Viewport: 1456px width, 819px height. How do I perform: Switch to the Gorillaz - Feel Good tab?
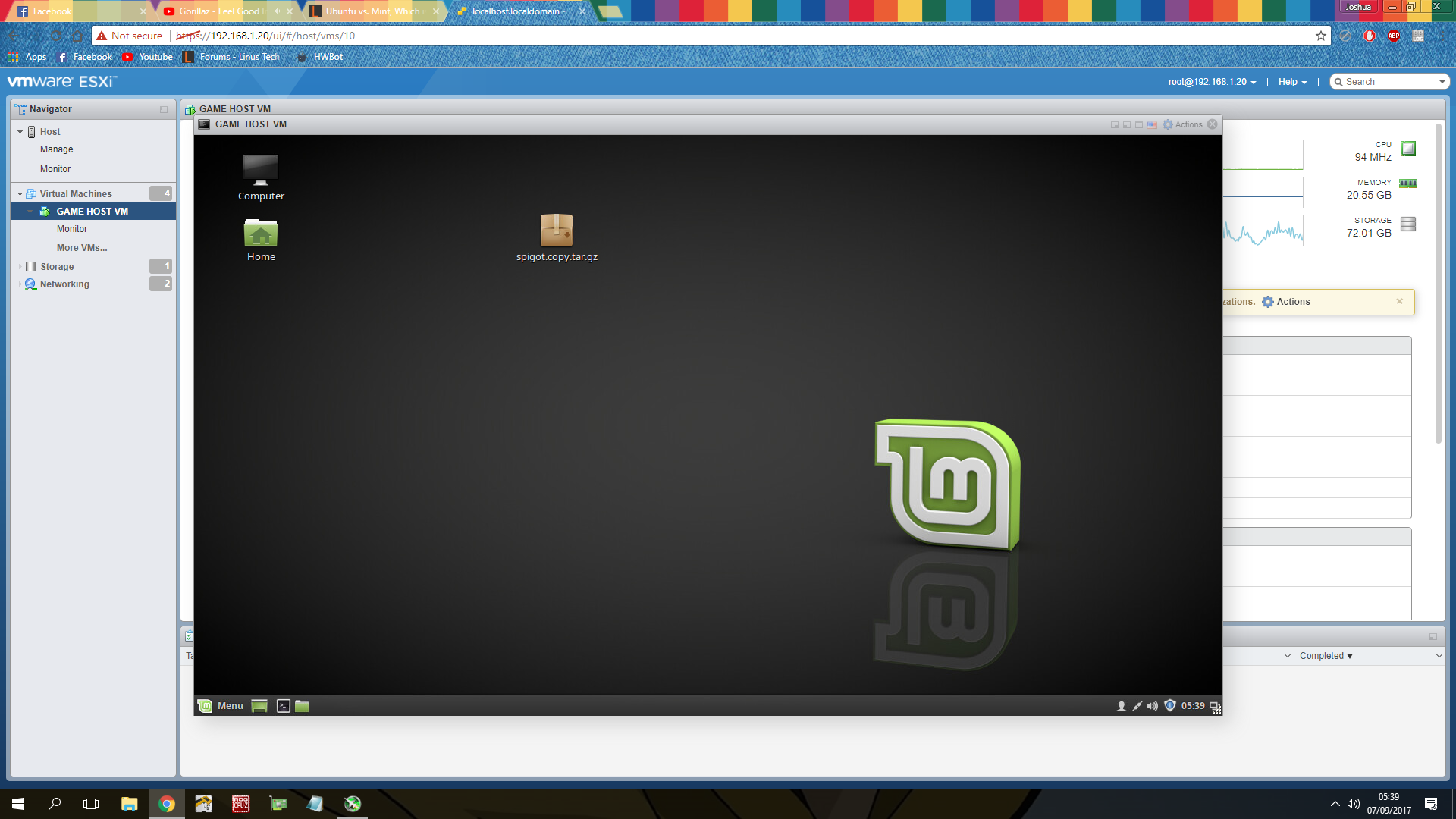coord(227,11)
